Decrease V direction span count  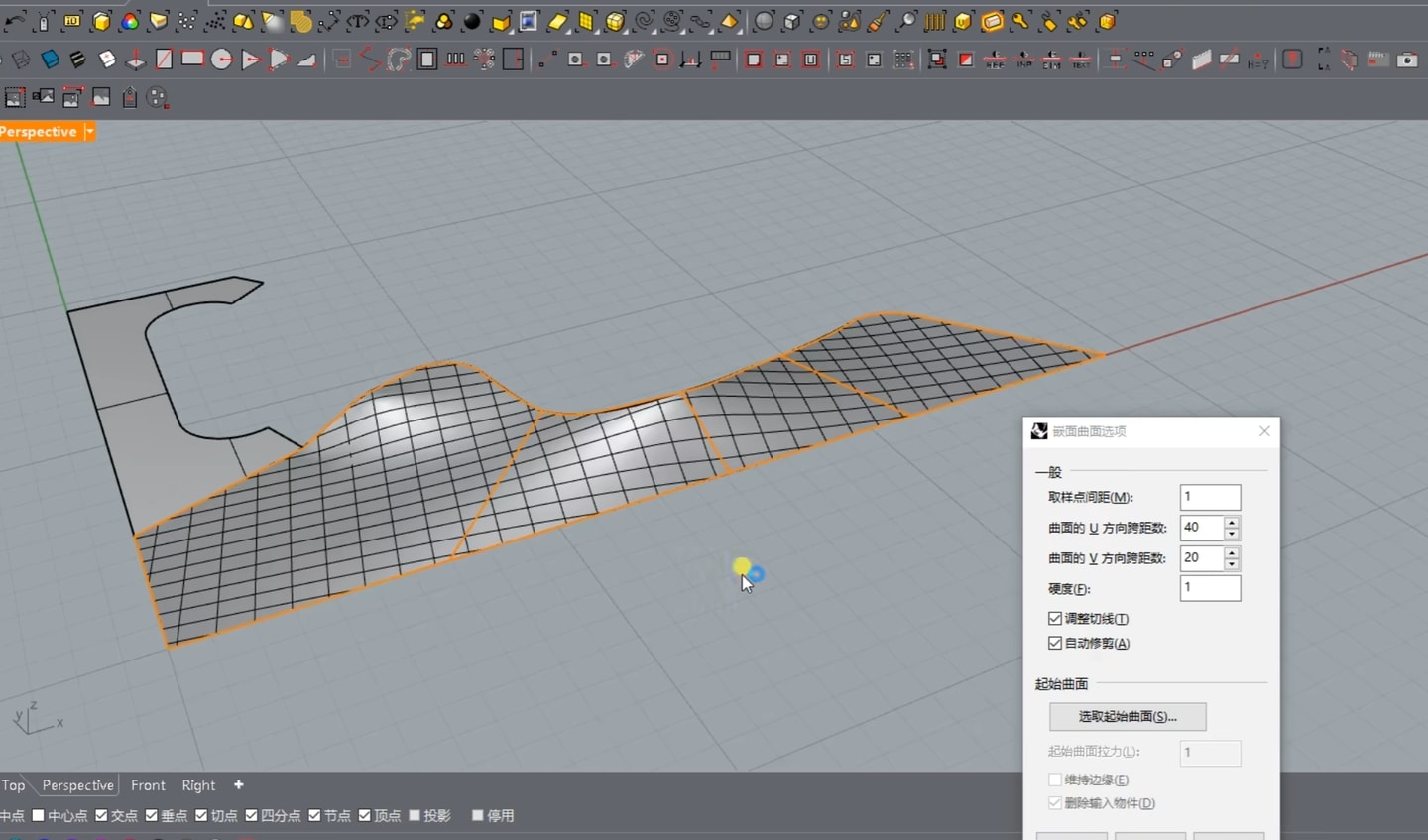coord(1232,564)
